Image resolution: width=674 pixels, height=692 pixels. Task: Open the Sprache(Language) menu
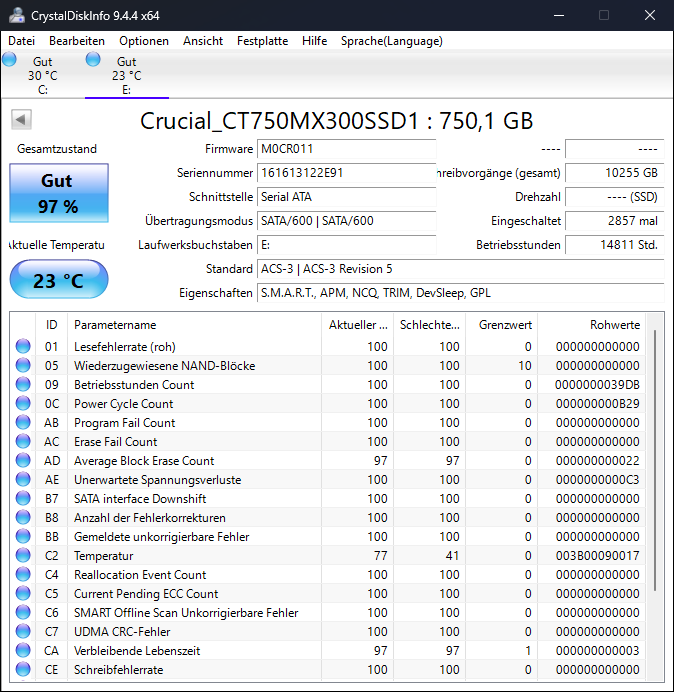[392, 41]
